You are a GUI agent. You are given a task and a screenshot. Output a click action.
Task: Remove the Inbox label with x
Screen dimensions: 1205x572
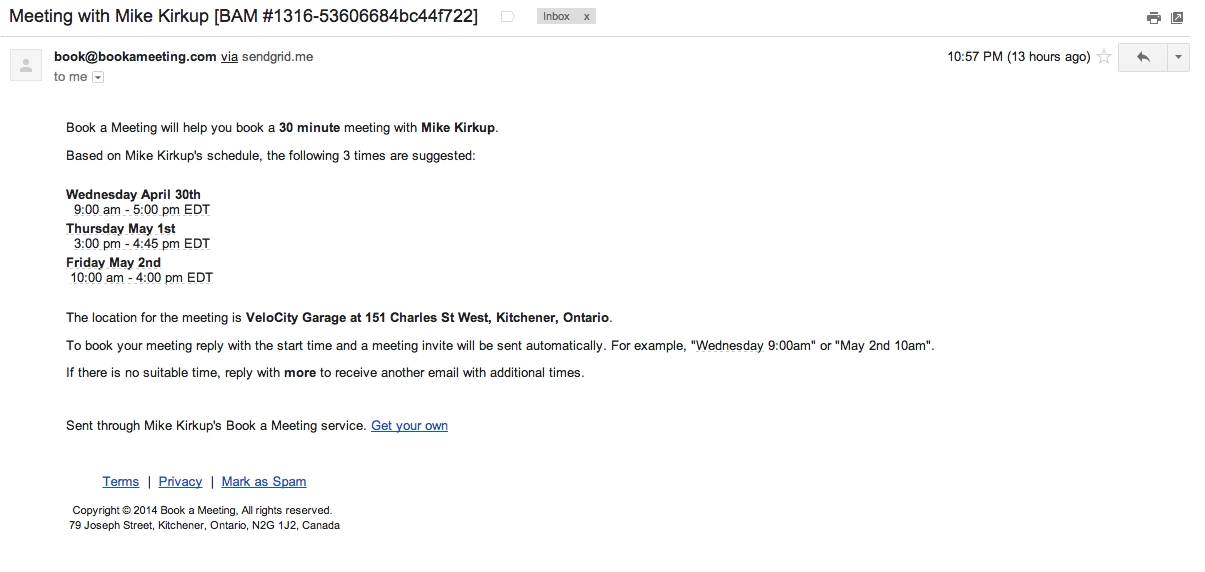586,17
